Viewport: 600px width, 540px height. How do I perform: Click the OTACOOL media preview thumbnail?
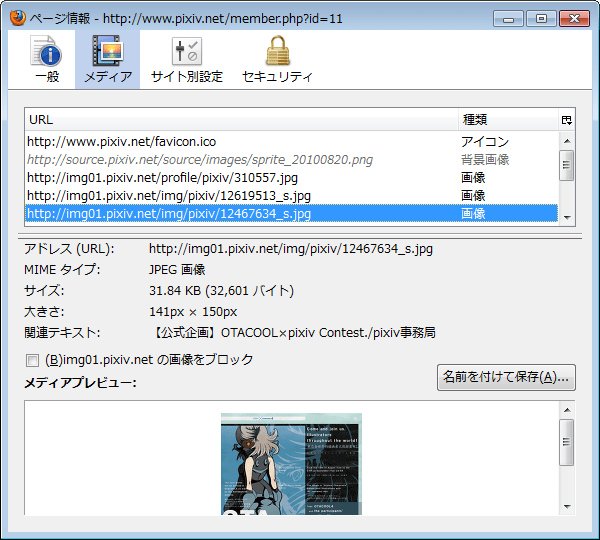coord(291,464)
